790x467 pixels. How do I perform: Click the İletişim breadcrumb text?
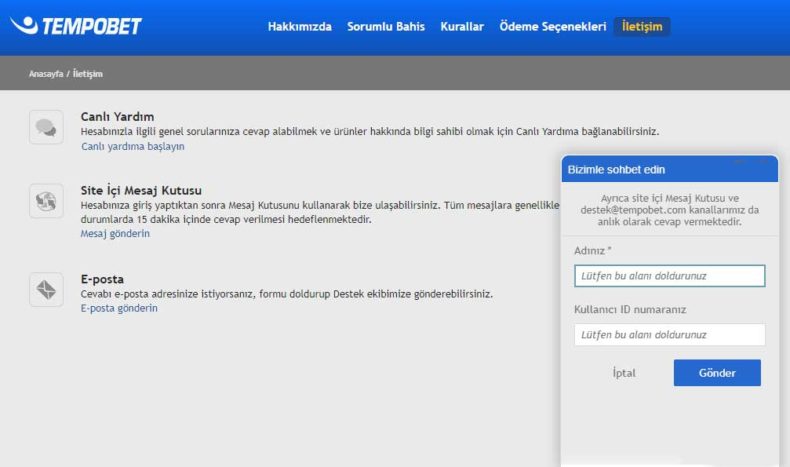click(x=88, y=74)
